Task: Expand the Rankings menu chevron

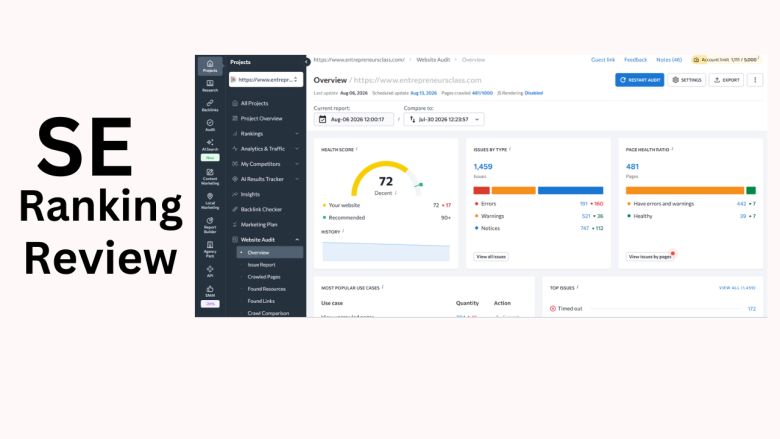Action: [297, 134]
